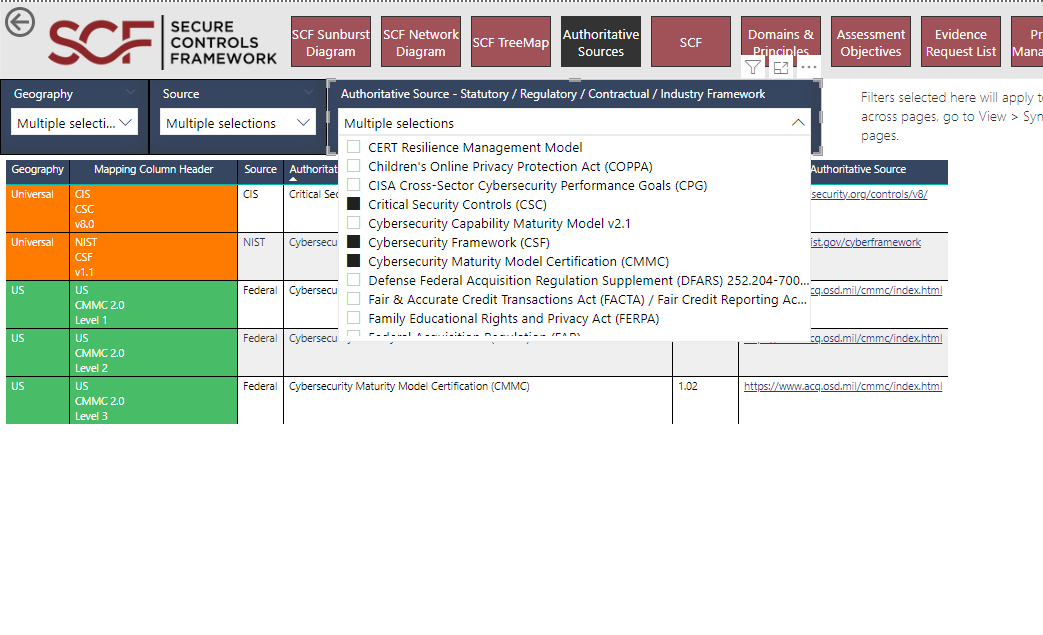
Task: Click the CMMC Level 3 acq.osd.mil link
Action: coord(842,386)
